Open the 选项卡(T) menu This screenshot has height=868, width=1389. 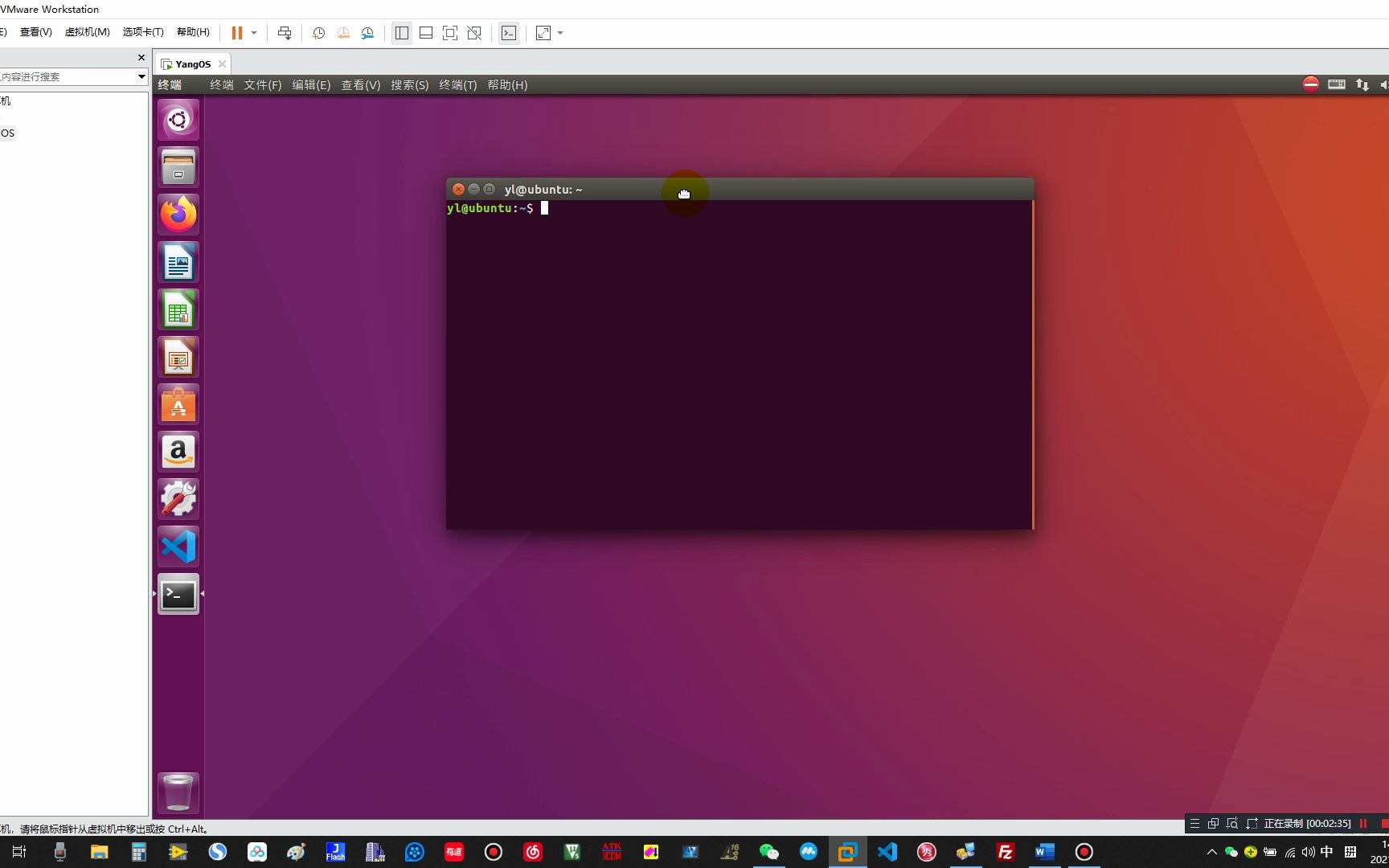(143, 32)
